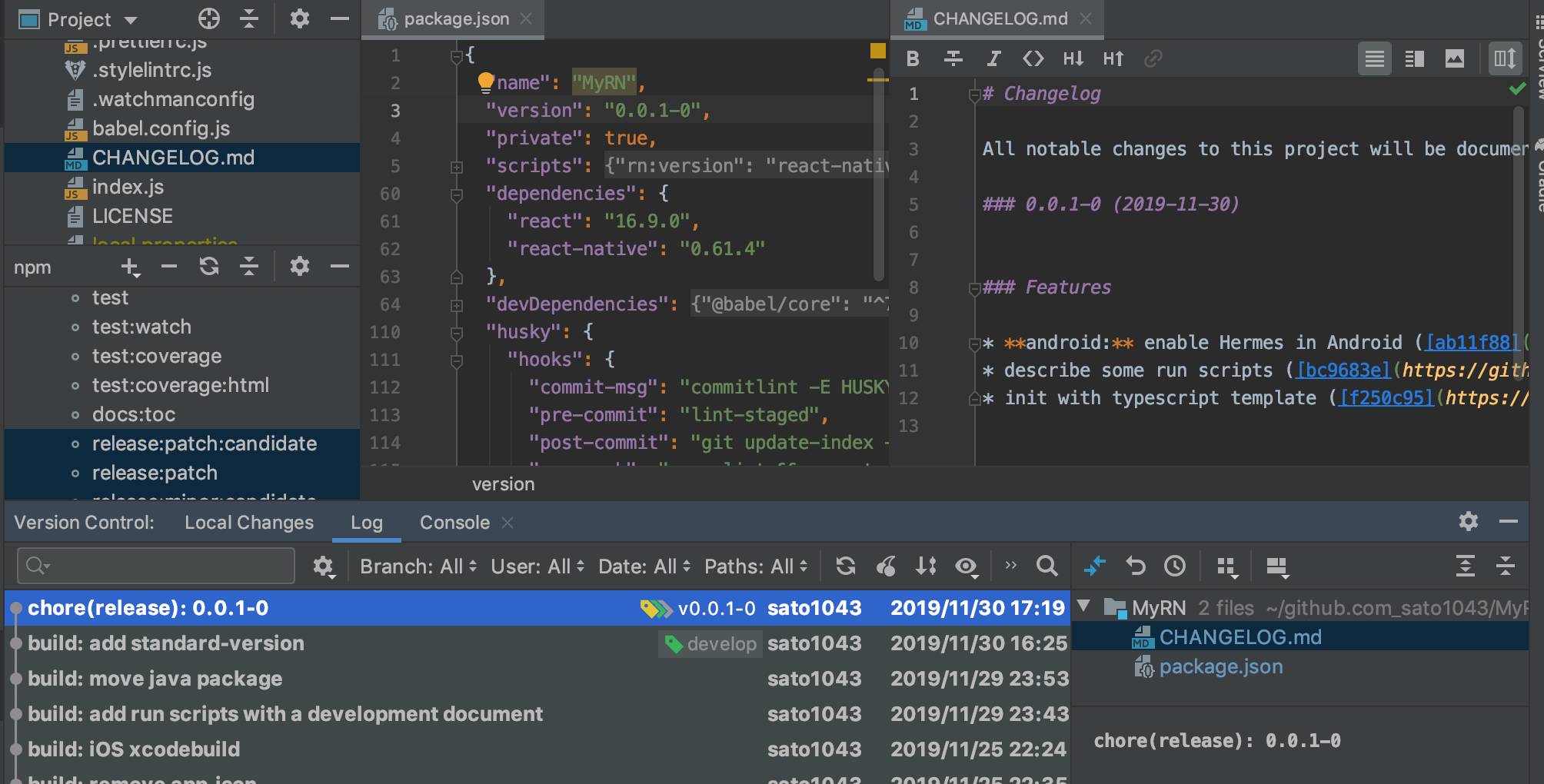This screenshot has height=784, width=1544.
Task: Open details layout options icon
Action: (x=1277, y=567)
